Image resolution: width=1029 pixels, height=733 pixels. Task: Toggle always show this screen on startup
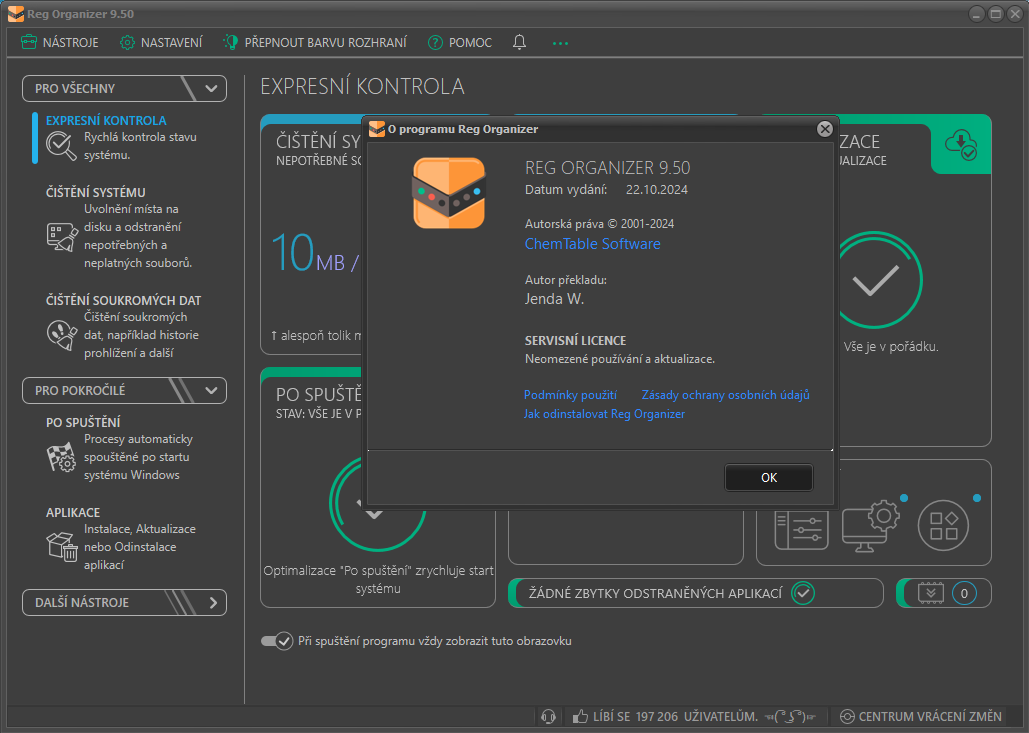(x=276, y=641)
